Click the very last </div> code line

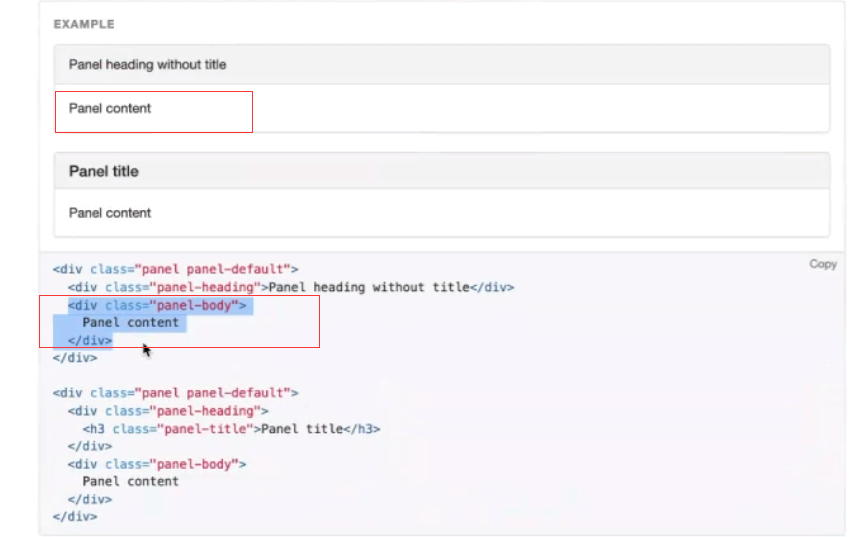[x=75, y=517]
